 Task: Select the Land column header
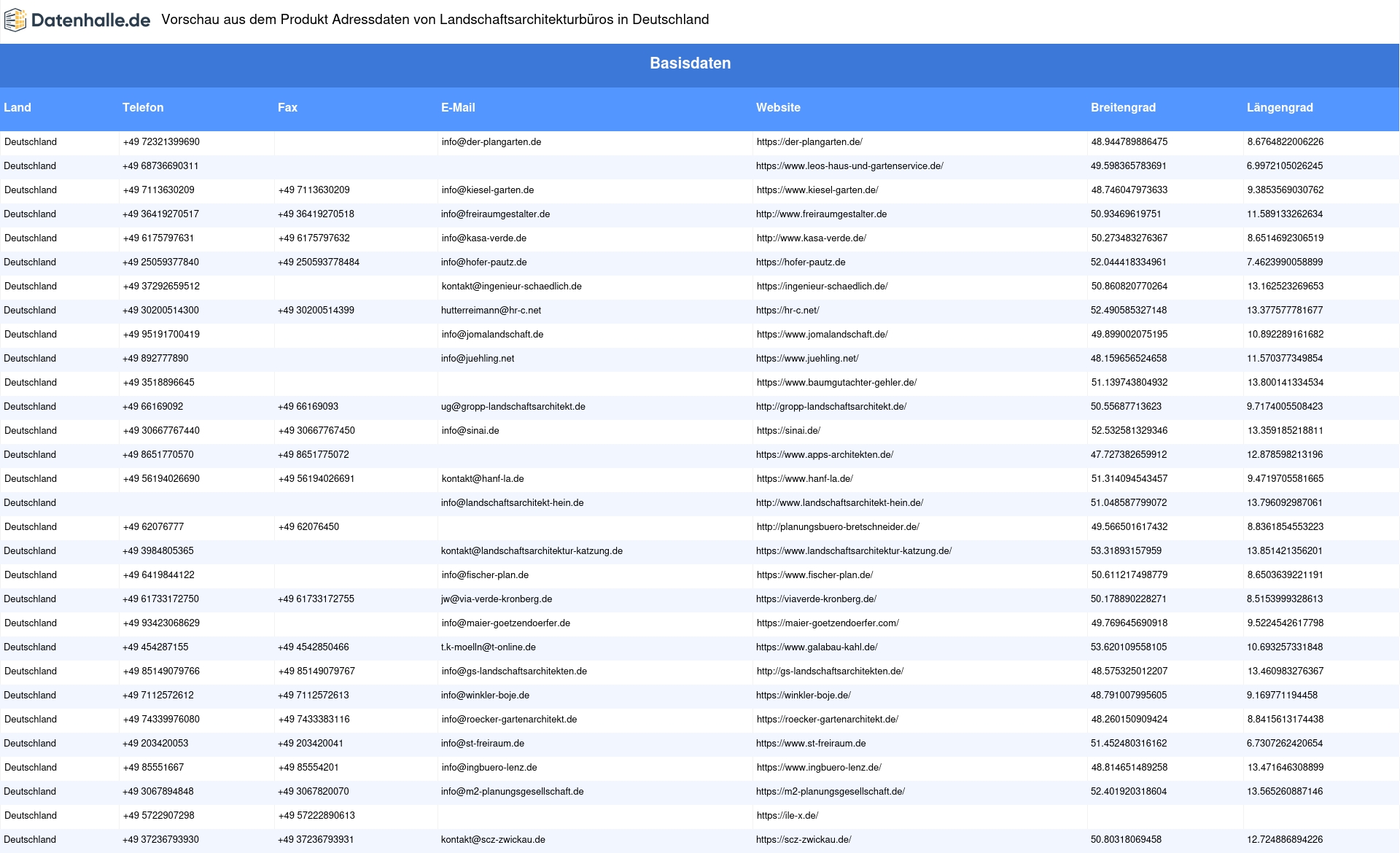pos(17,107)
